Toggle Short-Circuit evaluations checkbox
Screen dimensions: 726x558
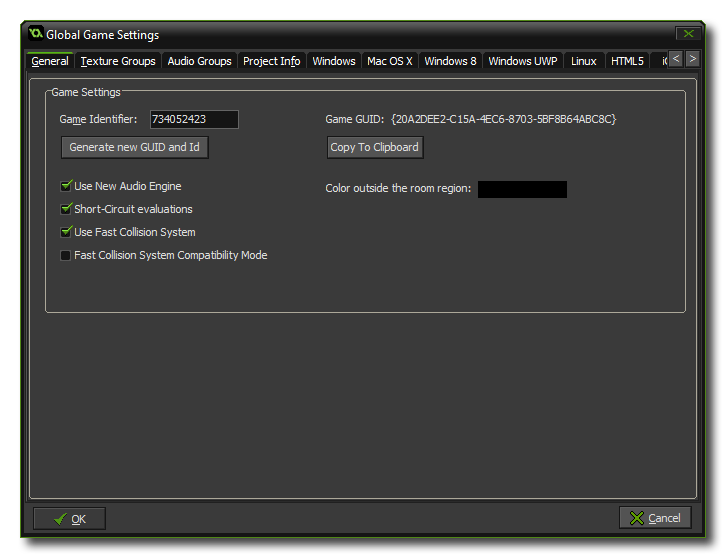pyautogui.click(x=66, y=209)
